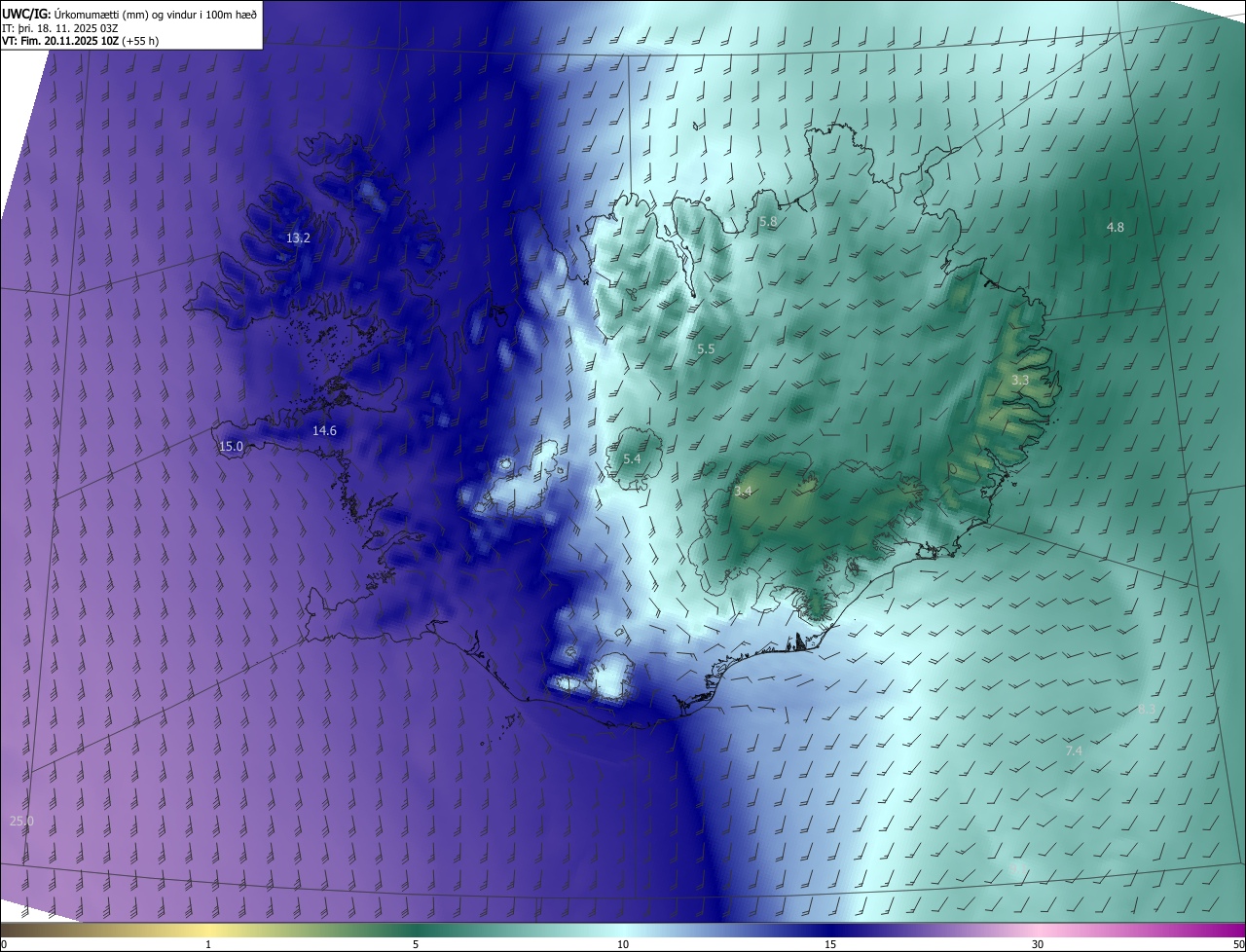Click the 13.2 value over the Westfjords
1246x952 pixels.
click(298, 238)
